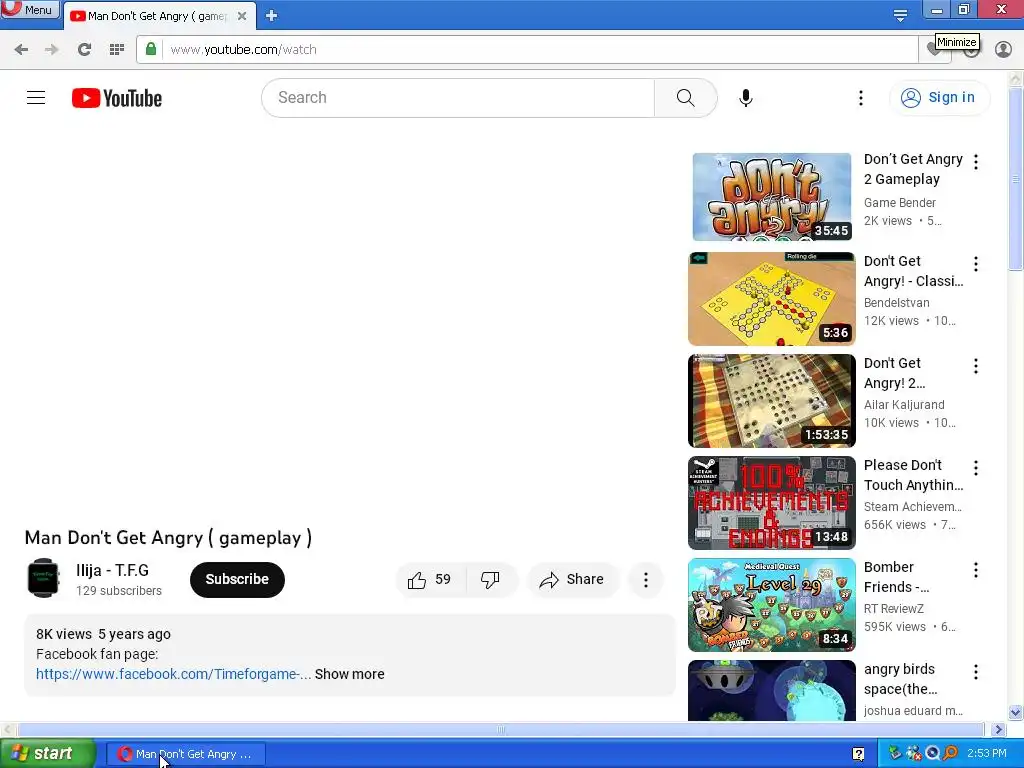This screenshot has width=1024, height=768.
Task: Open options for Don't Get Angry 2 Gameplay
Action: tap(976, 162)
